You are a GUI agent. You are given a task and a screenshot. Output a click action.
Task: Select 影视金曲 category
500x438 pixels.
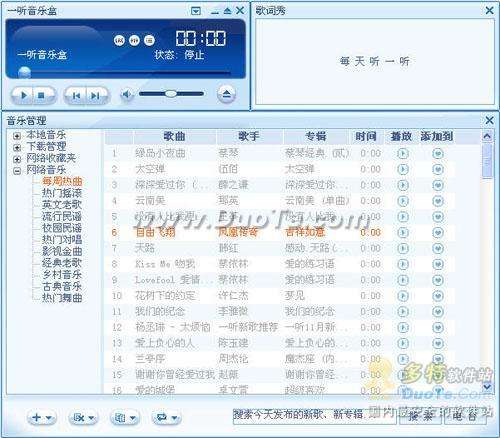(x=62, y=252)
